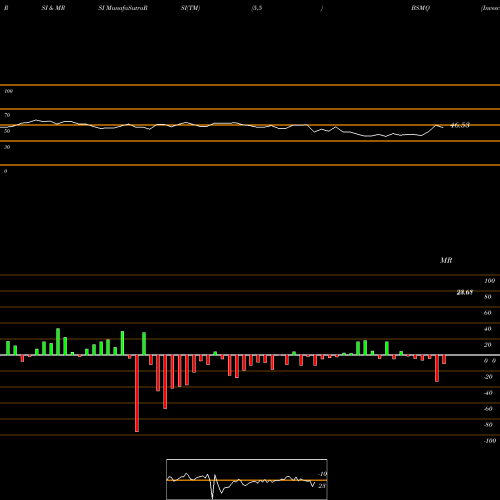The width and height of the screenshot is (500, 500).
Task: Click the 60 label on MR axis
Action: [x=488, y=313]
